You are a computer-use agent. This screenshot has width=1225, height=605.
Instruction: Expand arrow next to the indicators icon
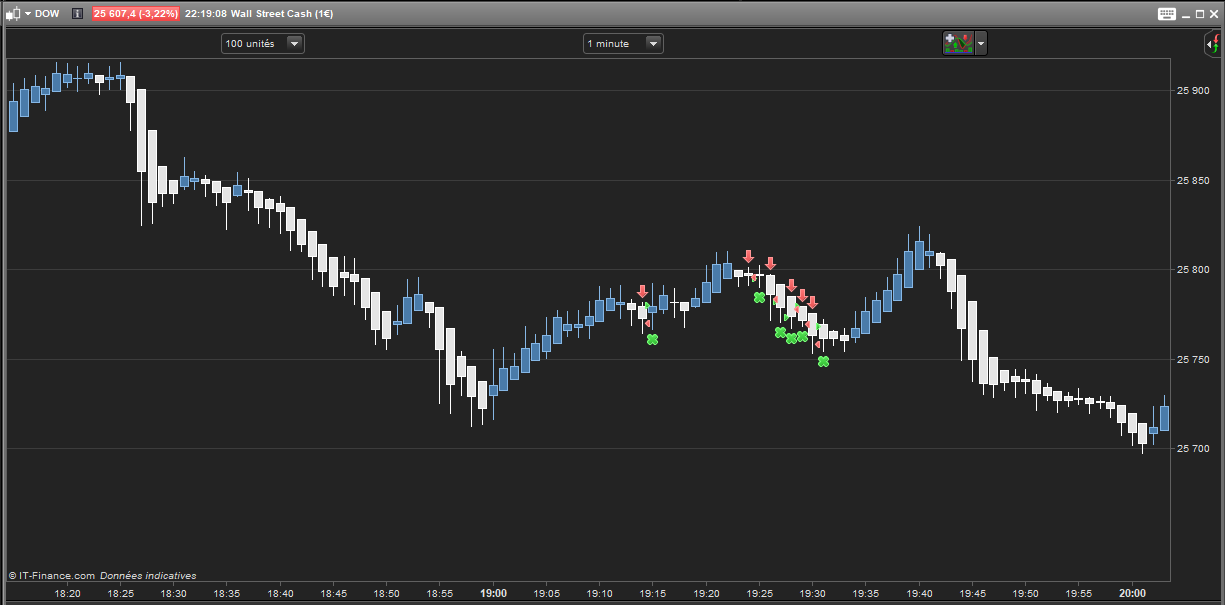pyautogui.click(x=981, y=43)
